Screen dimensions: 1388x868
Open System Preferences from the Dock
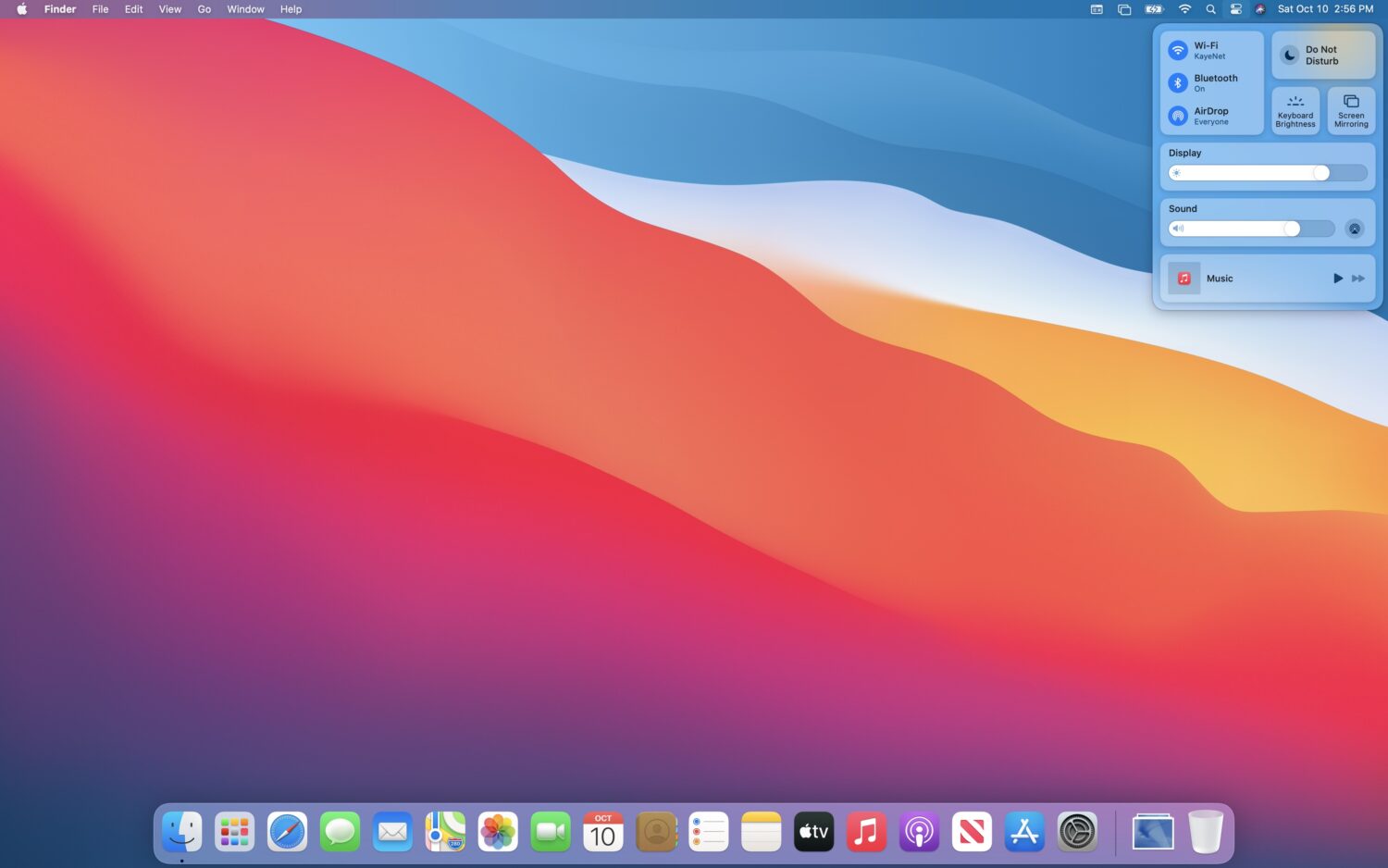[x=1077, y=831]
